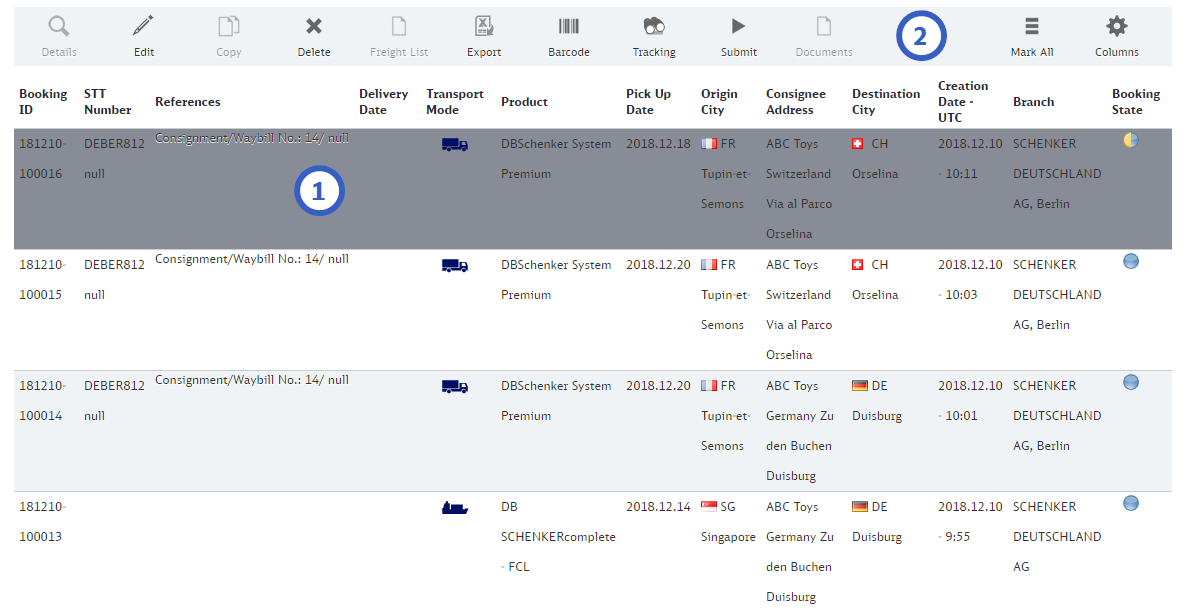Click blue booking state icon of 100013
Image resolution: width=1189 pixels, height=612 pixels.
(x=1131, y=504)
